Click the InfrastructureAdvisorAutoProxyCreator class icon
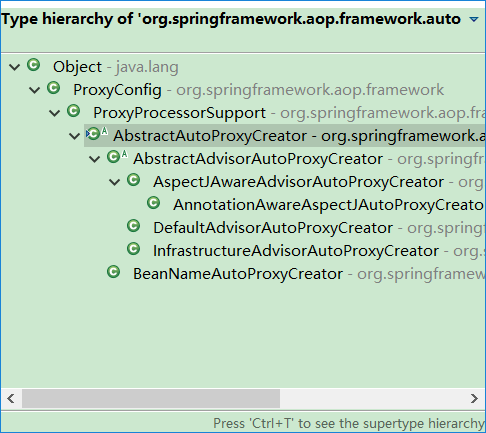The height and width of the screenshot is (433, 486). point(133,249)
